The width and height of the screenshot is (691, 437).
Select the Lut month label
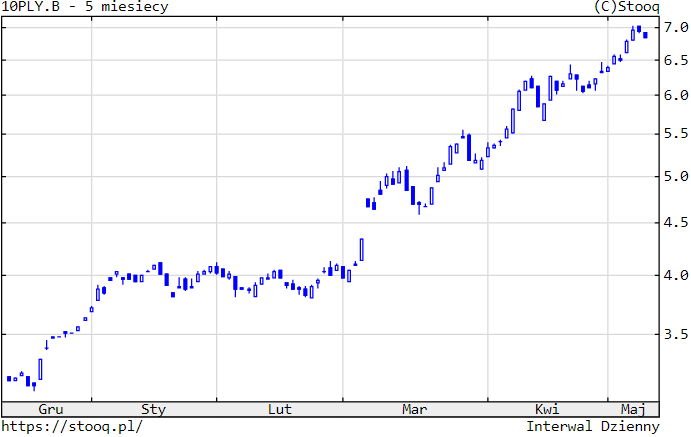(x=280, y=409)
